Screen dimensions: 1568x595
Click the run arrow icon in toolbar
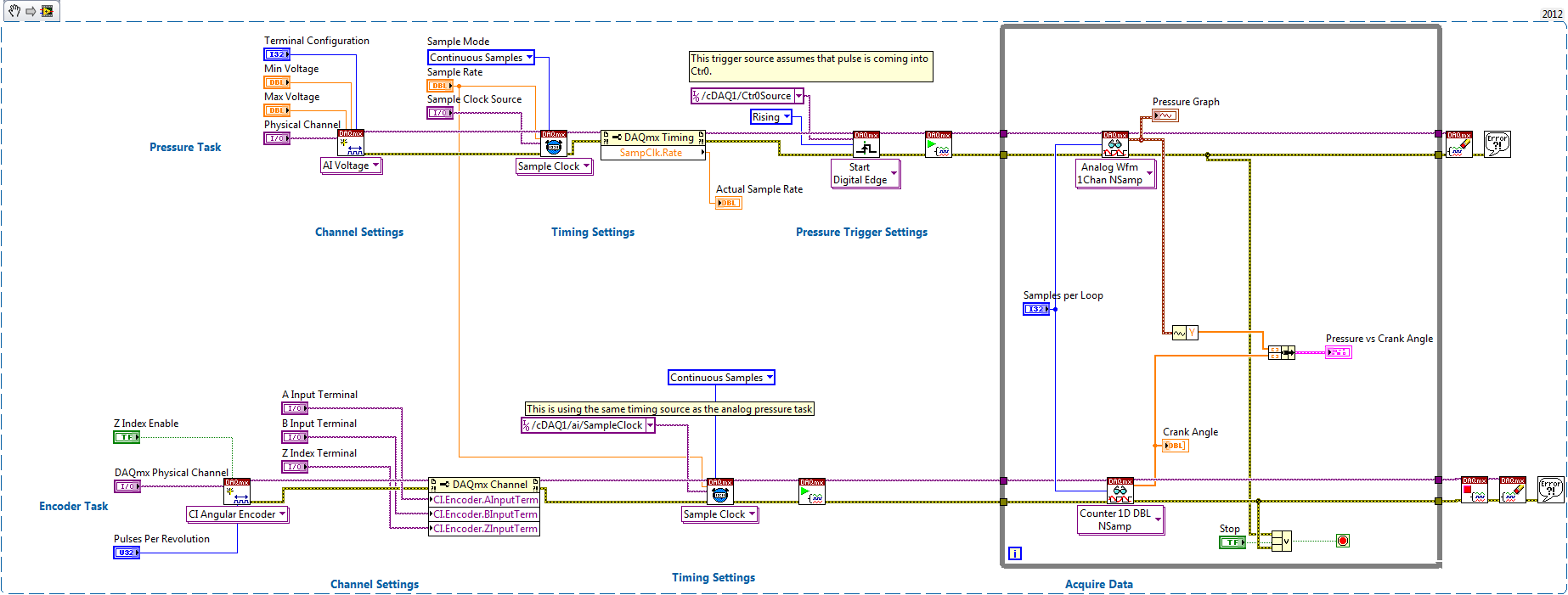(x=31, y=11)
